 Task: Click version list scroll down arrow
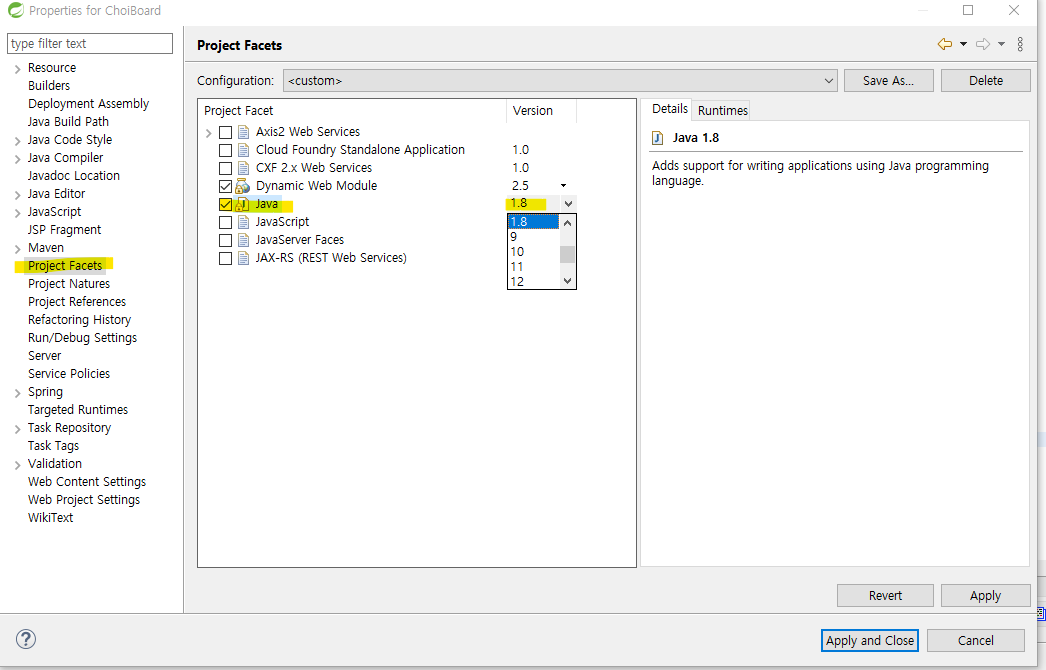(x=568, y=281)
